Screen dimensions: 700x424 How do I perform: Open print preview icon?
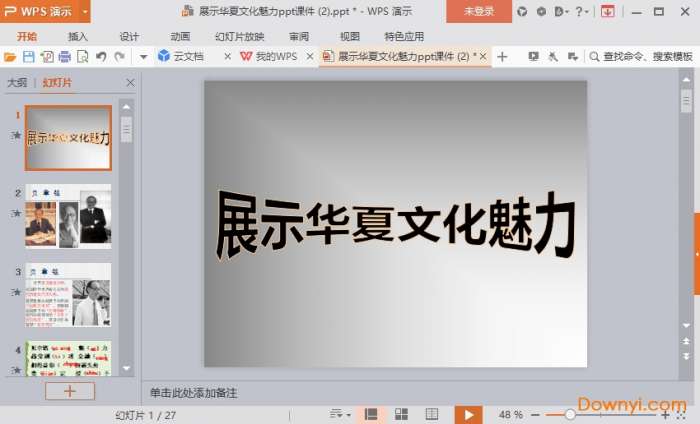[83, 57]
